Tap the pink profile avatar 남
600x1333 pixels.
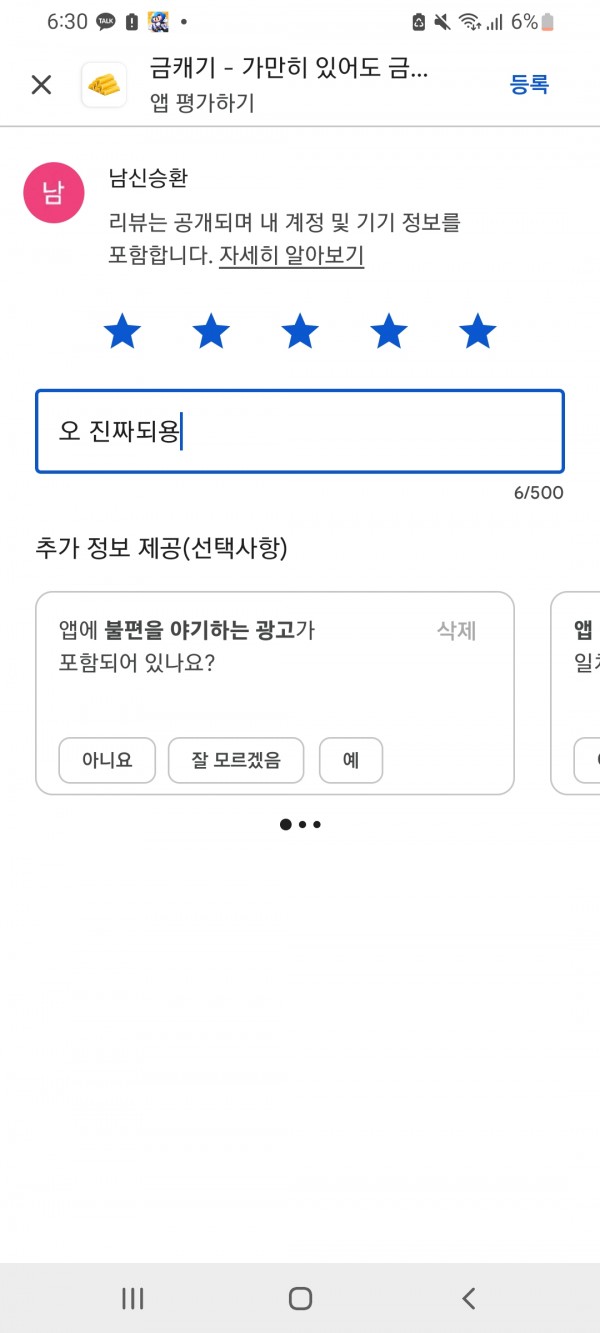(52, 192)
